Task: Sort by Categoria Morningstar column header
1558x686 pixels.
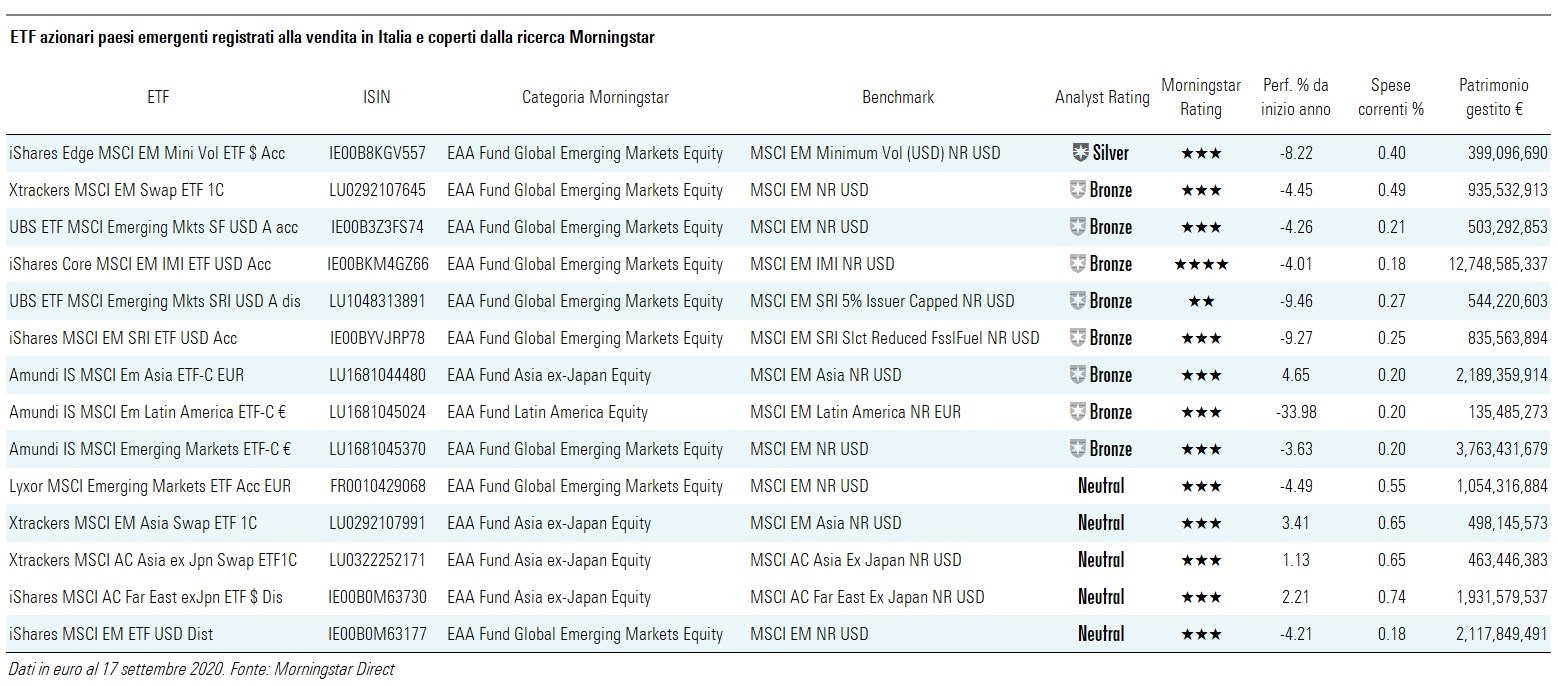Action: (x=595, y=97)
